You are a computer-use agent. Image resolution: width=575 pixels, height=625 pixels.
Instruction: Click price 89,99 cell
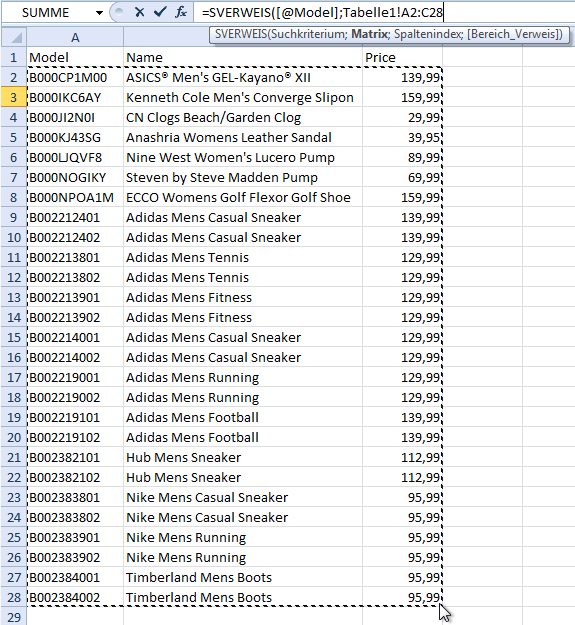pyautogui.click(x=402, y=157)
